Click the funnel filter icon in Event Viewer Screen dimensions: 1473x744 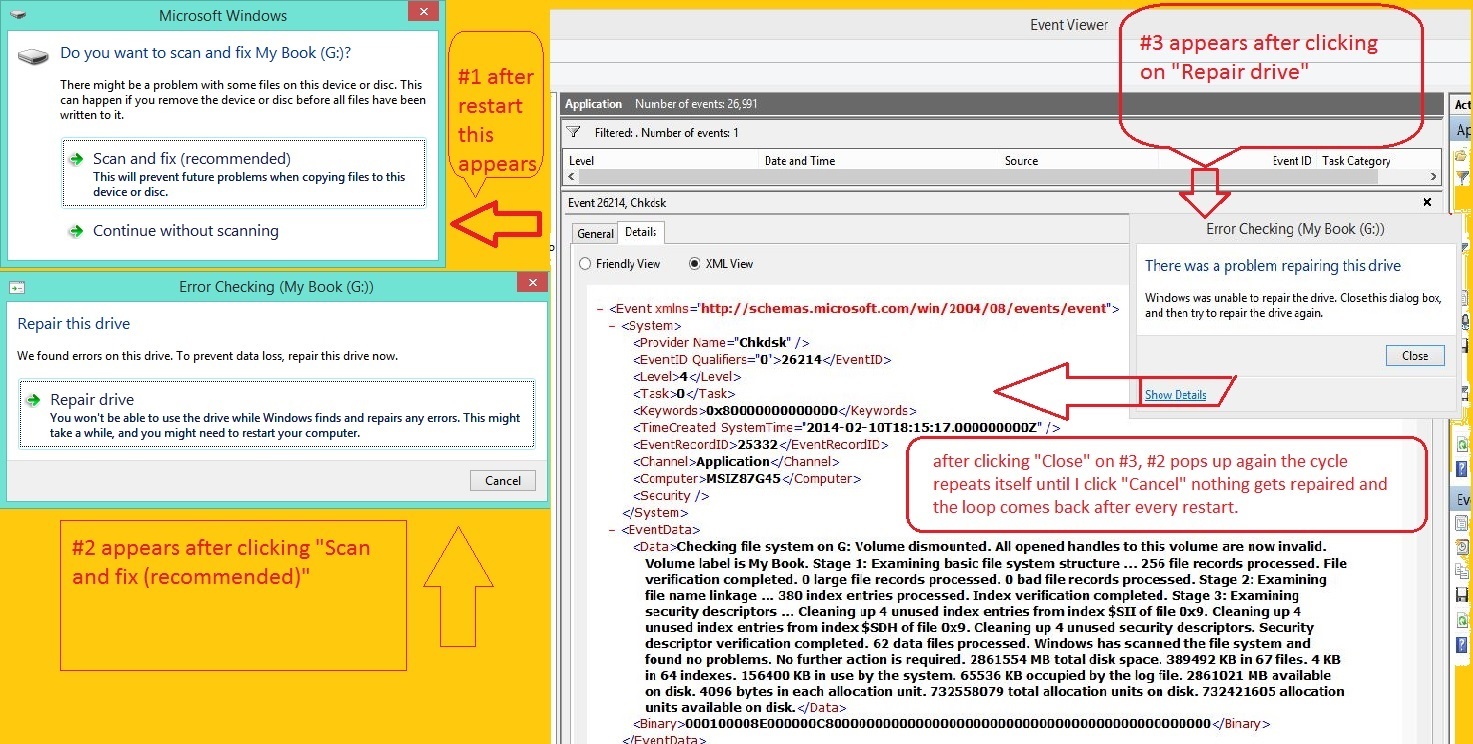574,132
